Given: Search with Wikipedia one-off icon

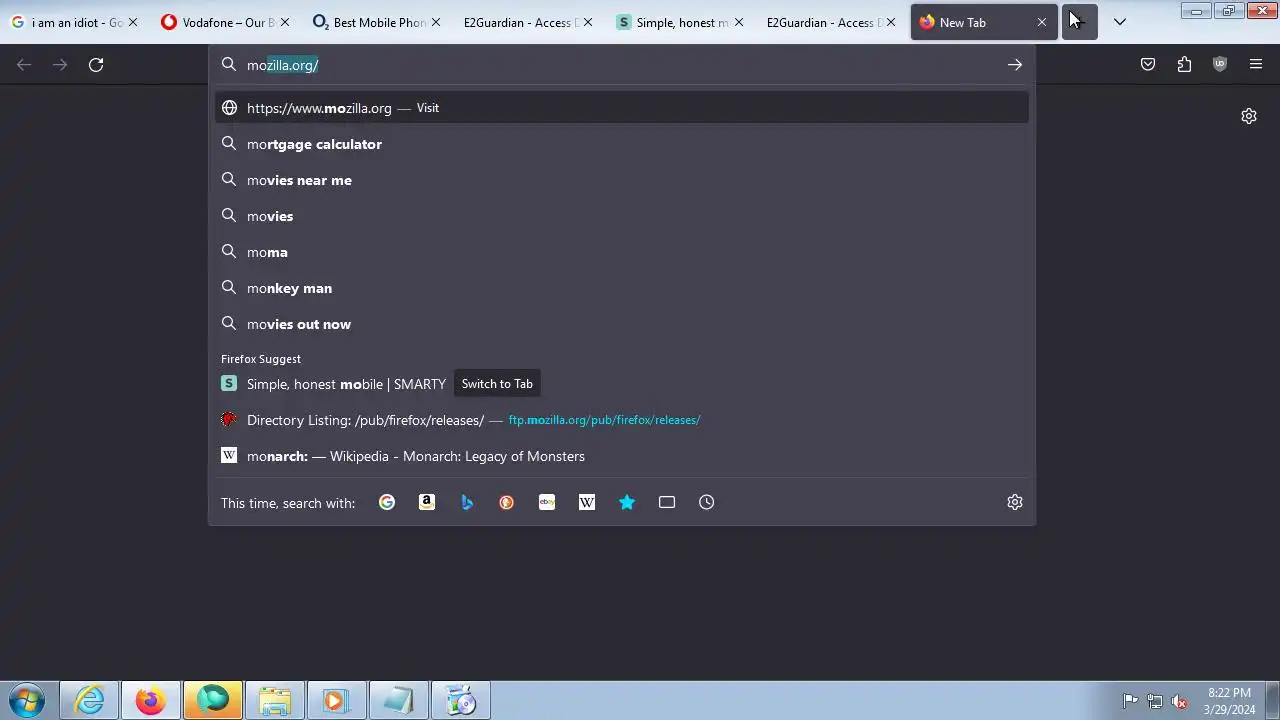Looking at the screenshot, I should [587, 502].
